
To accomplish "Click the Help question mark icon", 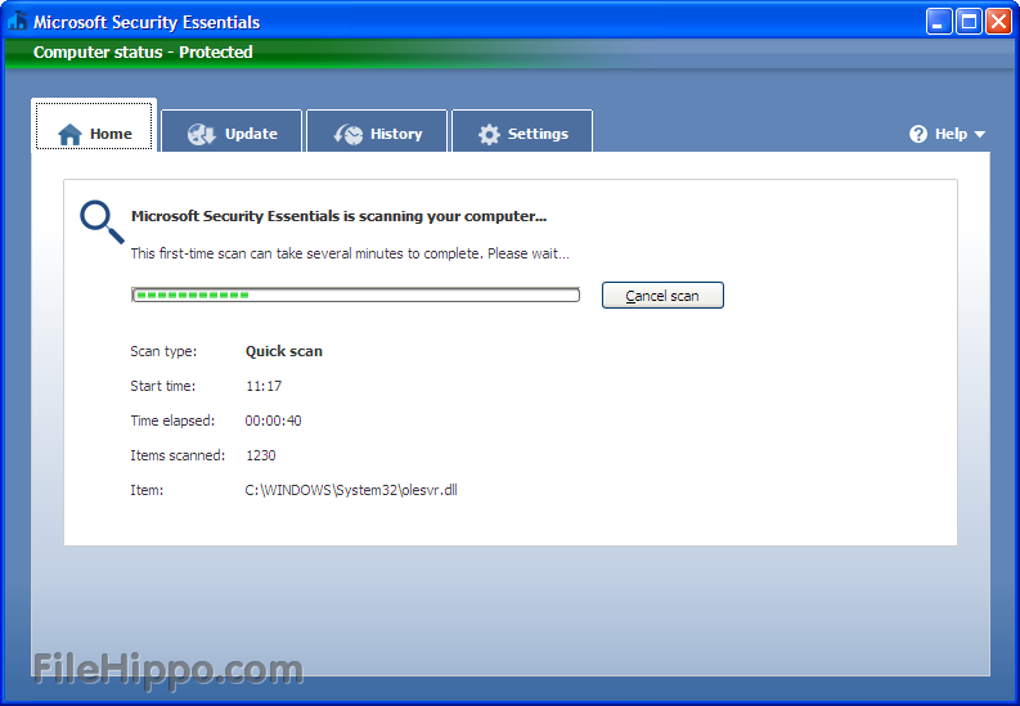I will 918,134.
